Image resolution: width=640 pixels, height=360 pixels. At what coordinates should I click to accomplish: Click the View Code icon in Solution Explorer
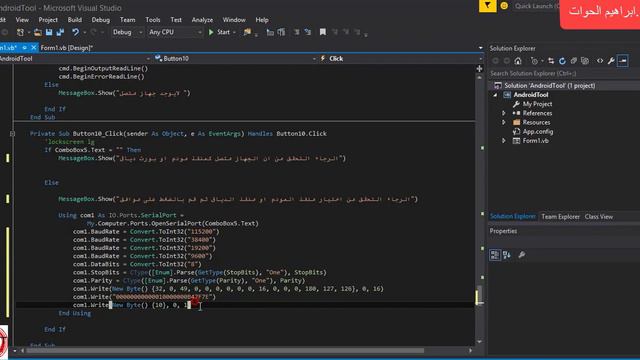[600, 61]
